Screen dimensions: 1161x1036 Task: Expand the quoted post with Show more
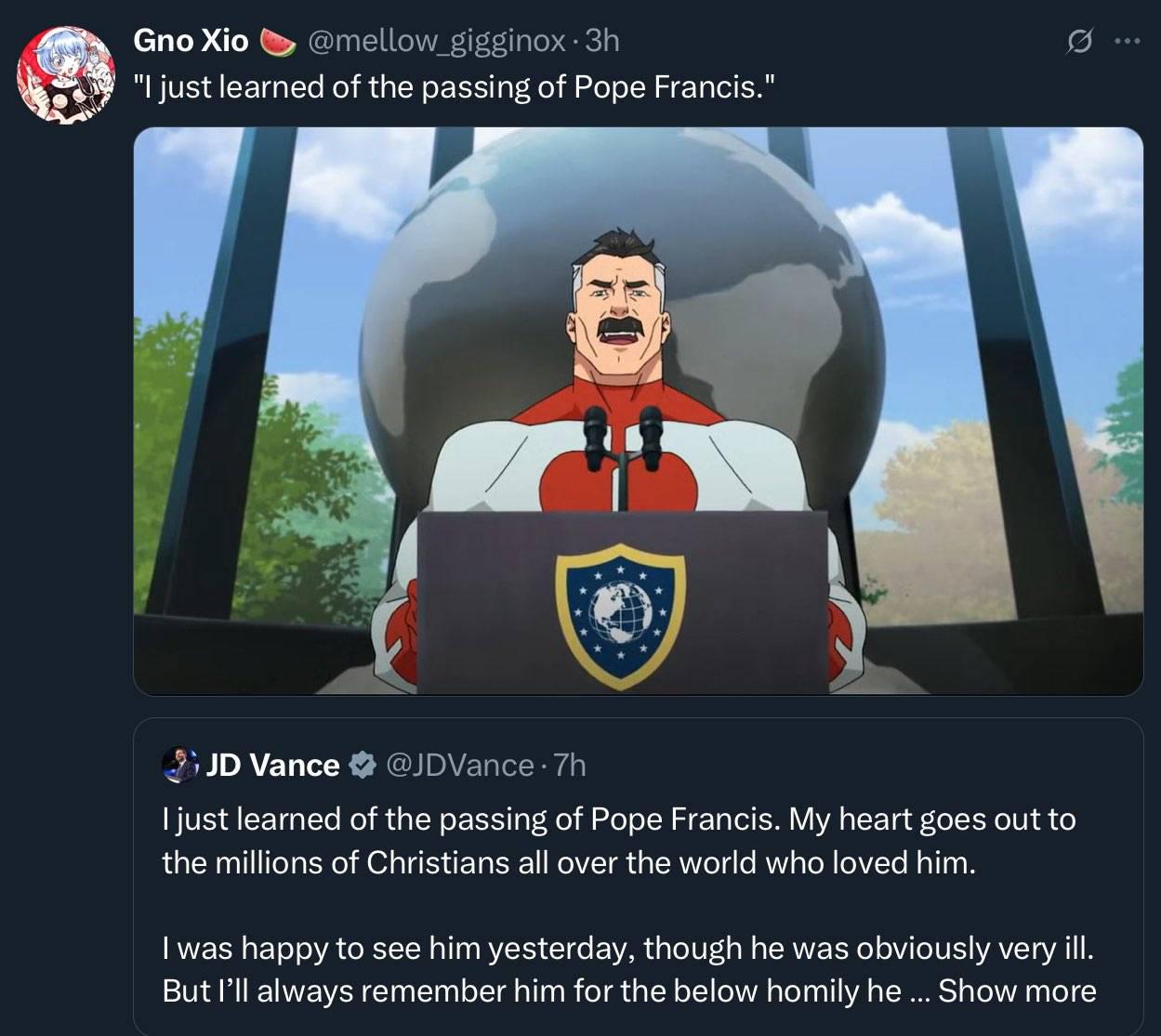coord(1017,990)
